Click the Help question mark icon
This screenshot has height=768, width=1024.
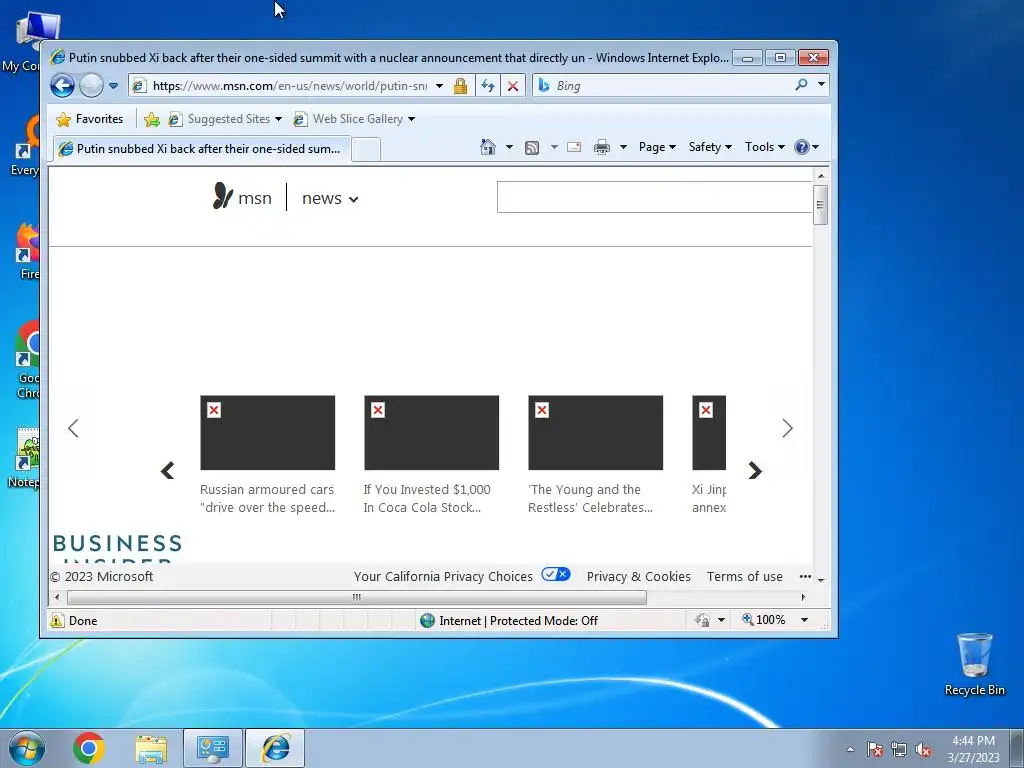click(802, 147)
